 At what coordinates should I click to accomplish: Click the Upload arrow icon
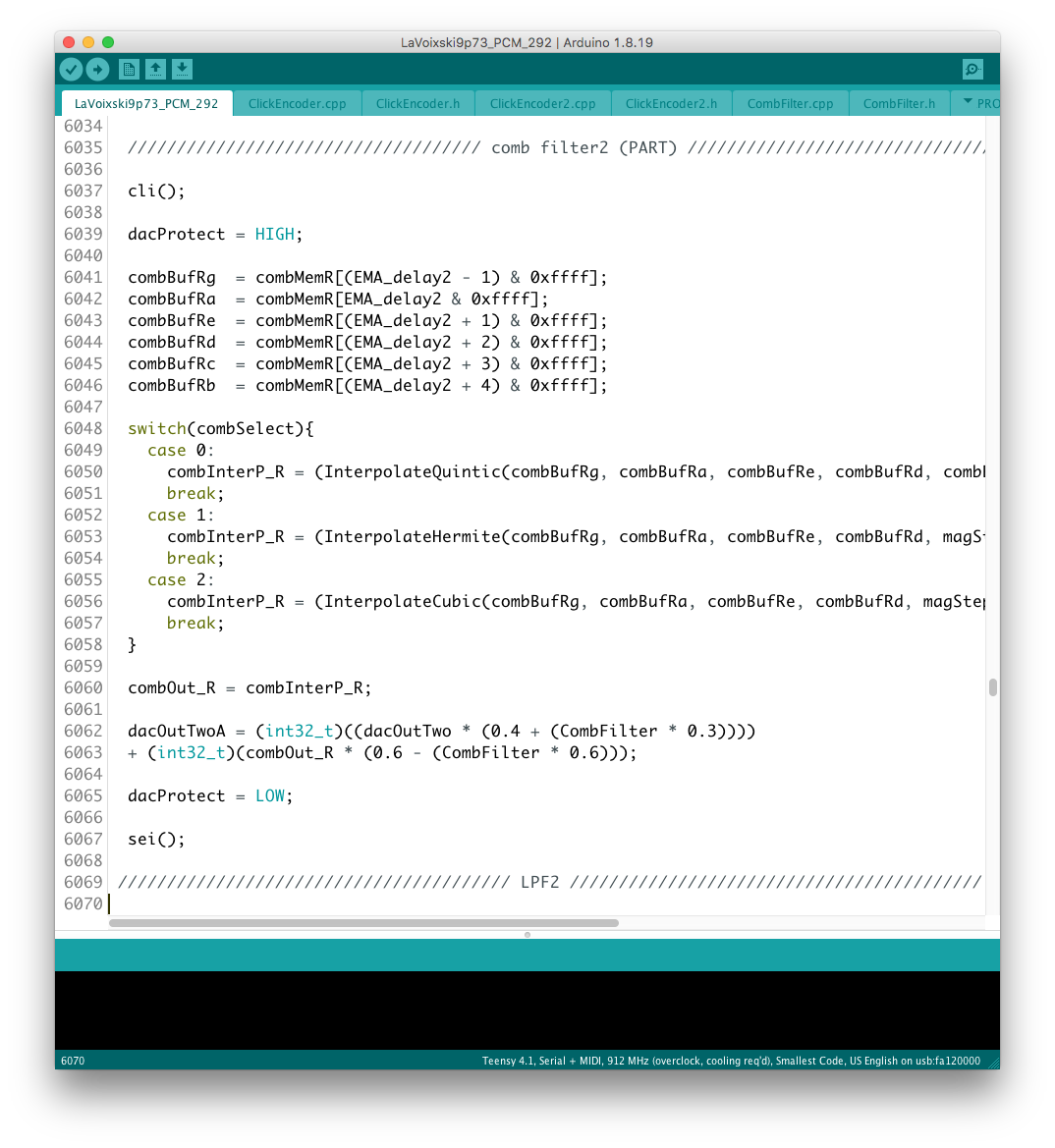point(97,69)
